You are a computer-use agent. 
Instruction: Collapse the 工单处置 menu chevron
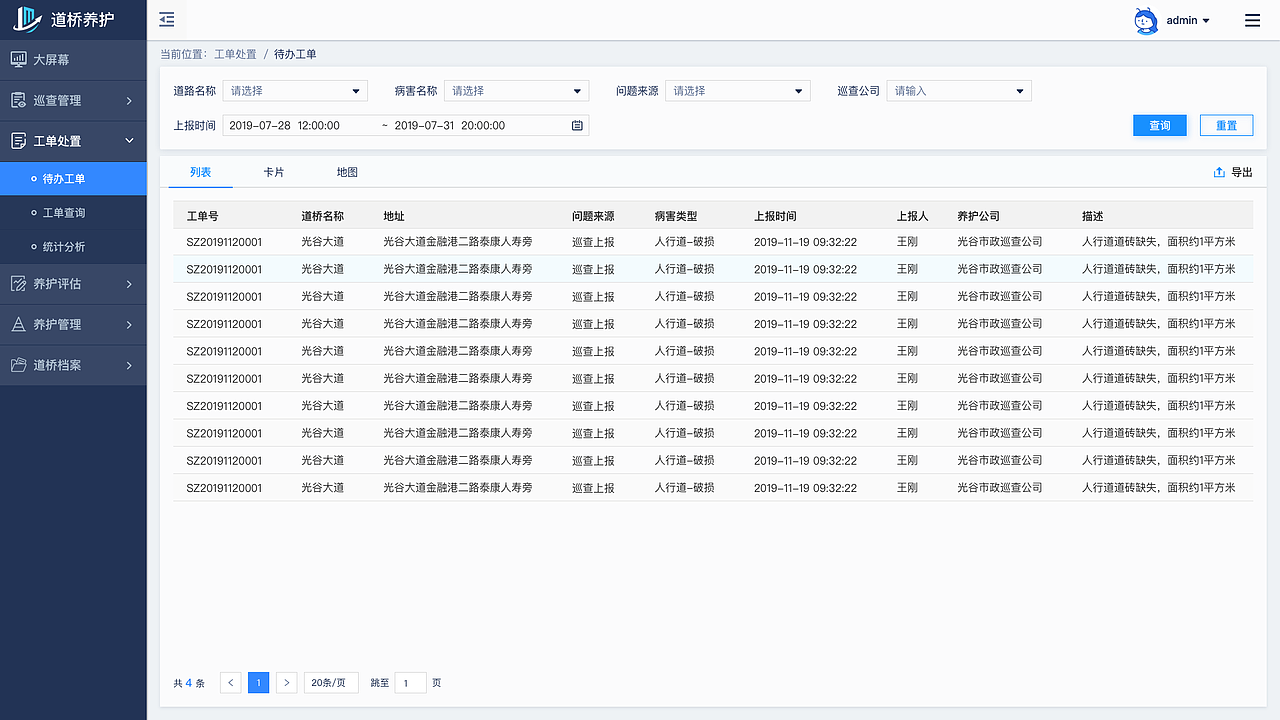pyautogui.click(x=129, y=141)
